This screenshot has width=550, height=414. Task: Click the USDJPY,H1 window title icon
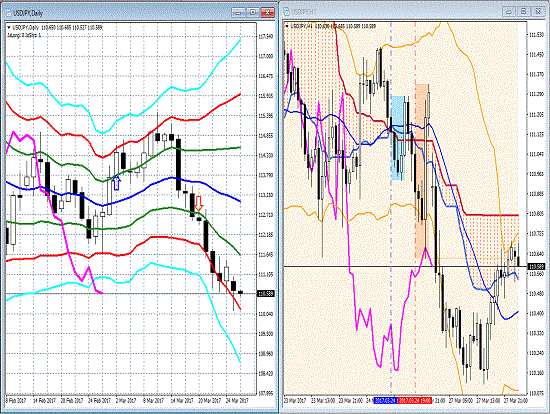286,11
